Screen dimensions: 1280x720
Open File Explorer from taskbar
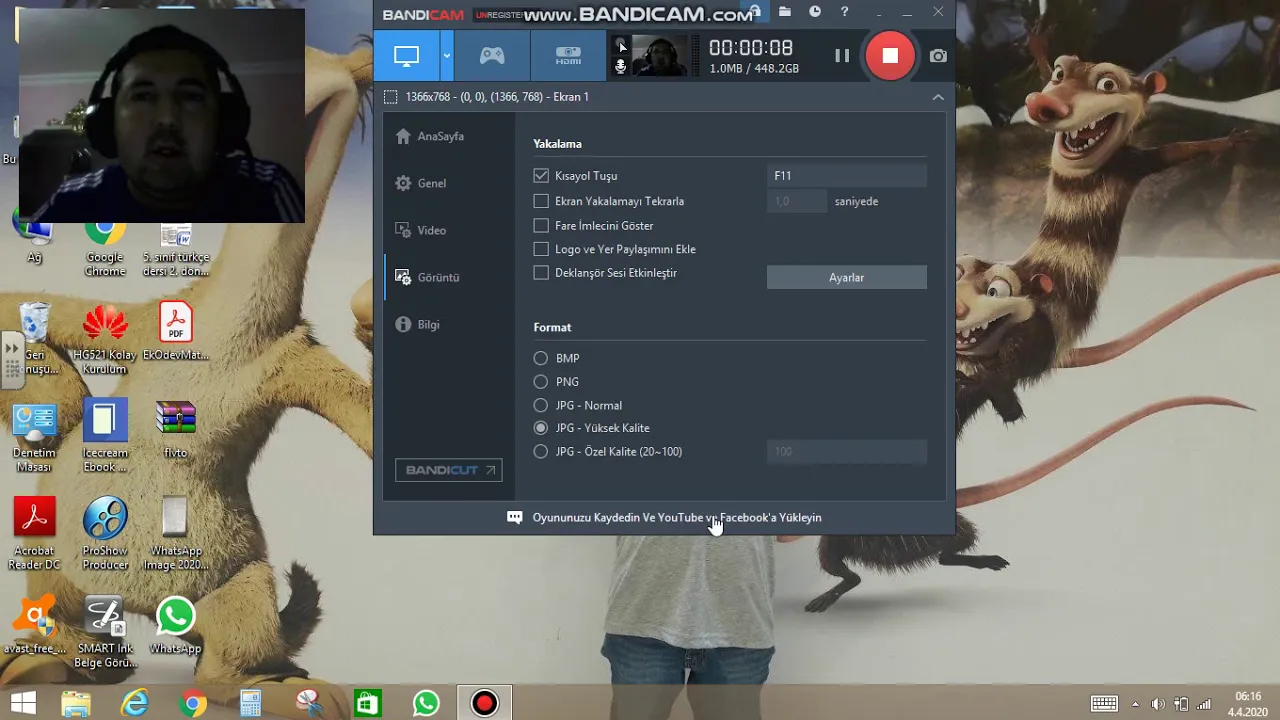point(76,703)
